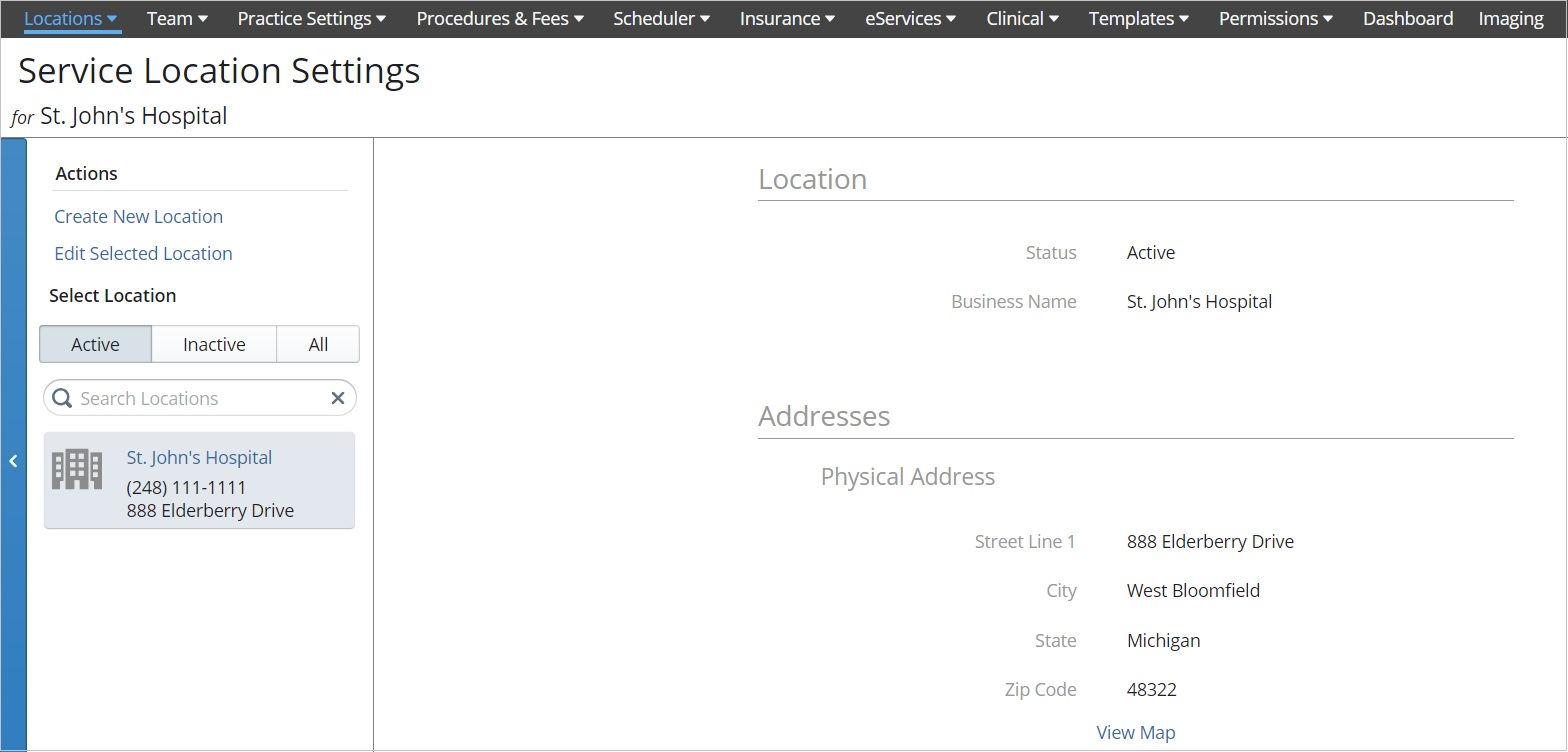Go to the Dashboard menu item
Image resolution: width=1568 pixels, height=752 pixels.
point(1408,19)
